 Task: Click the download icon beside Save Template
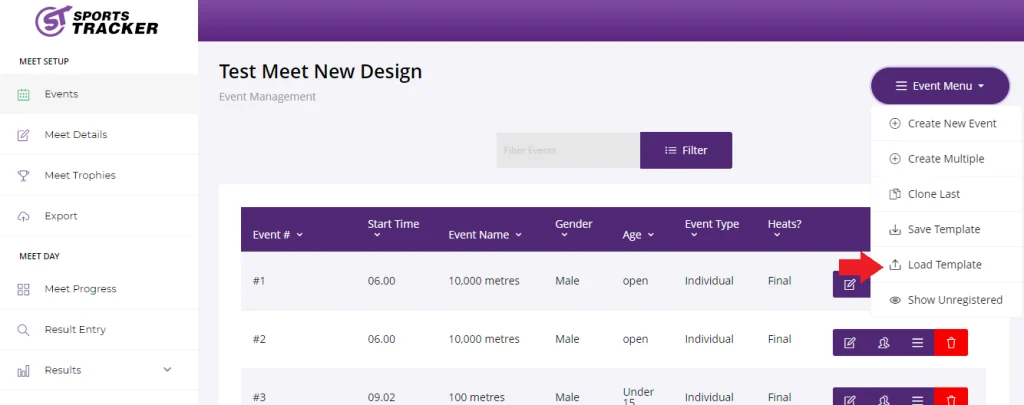tap(895, 229)
